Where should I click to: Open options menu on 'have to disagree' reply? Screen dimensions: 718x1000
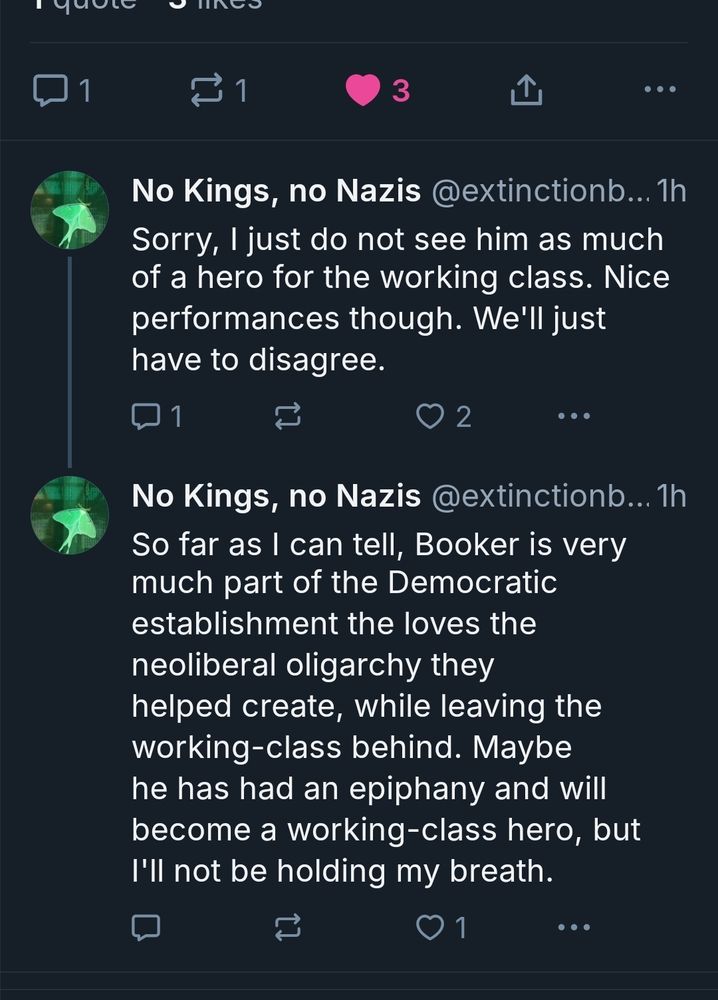click(573, 415)
